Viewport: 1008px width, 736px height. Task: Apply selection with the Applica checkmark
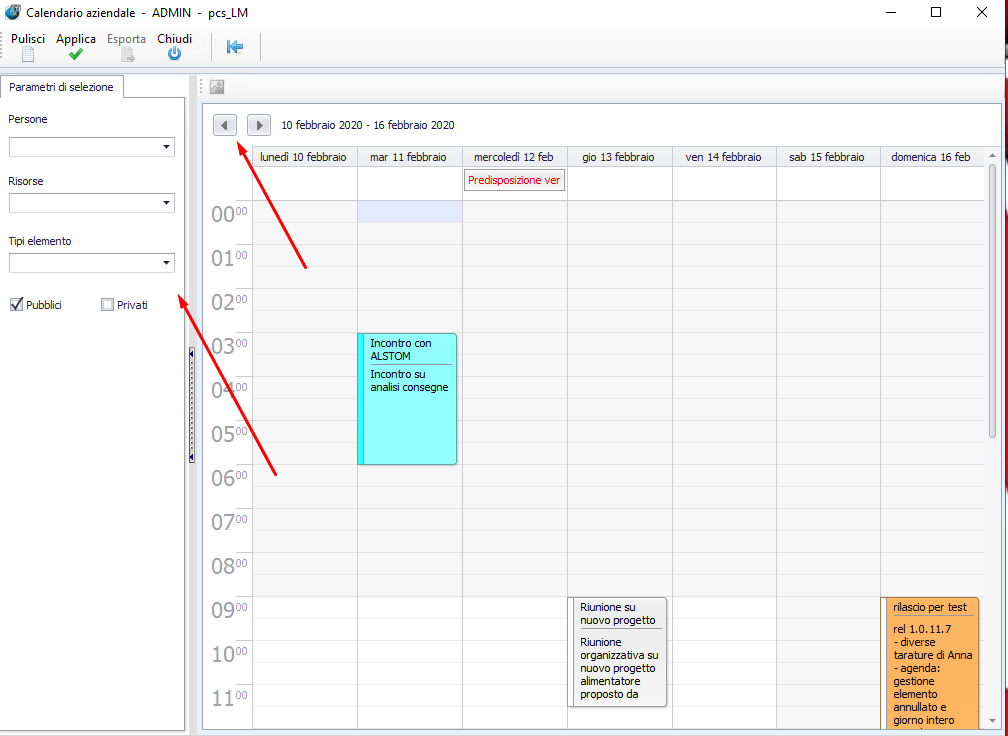[x=76, y=55]
